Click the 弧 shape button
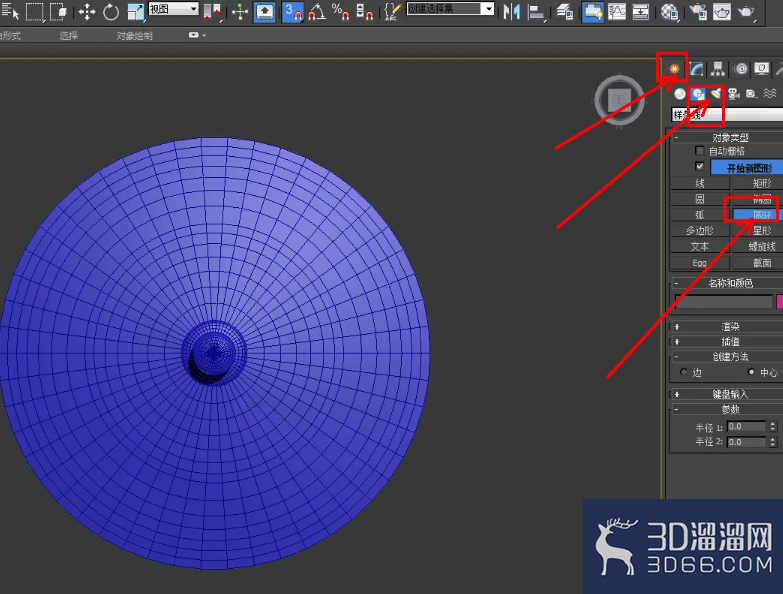Image resolution: width=783 pixels, height=594 pixels. pyautogui.click(x=700, y=215)
